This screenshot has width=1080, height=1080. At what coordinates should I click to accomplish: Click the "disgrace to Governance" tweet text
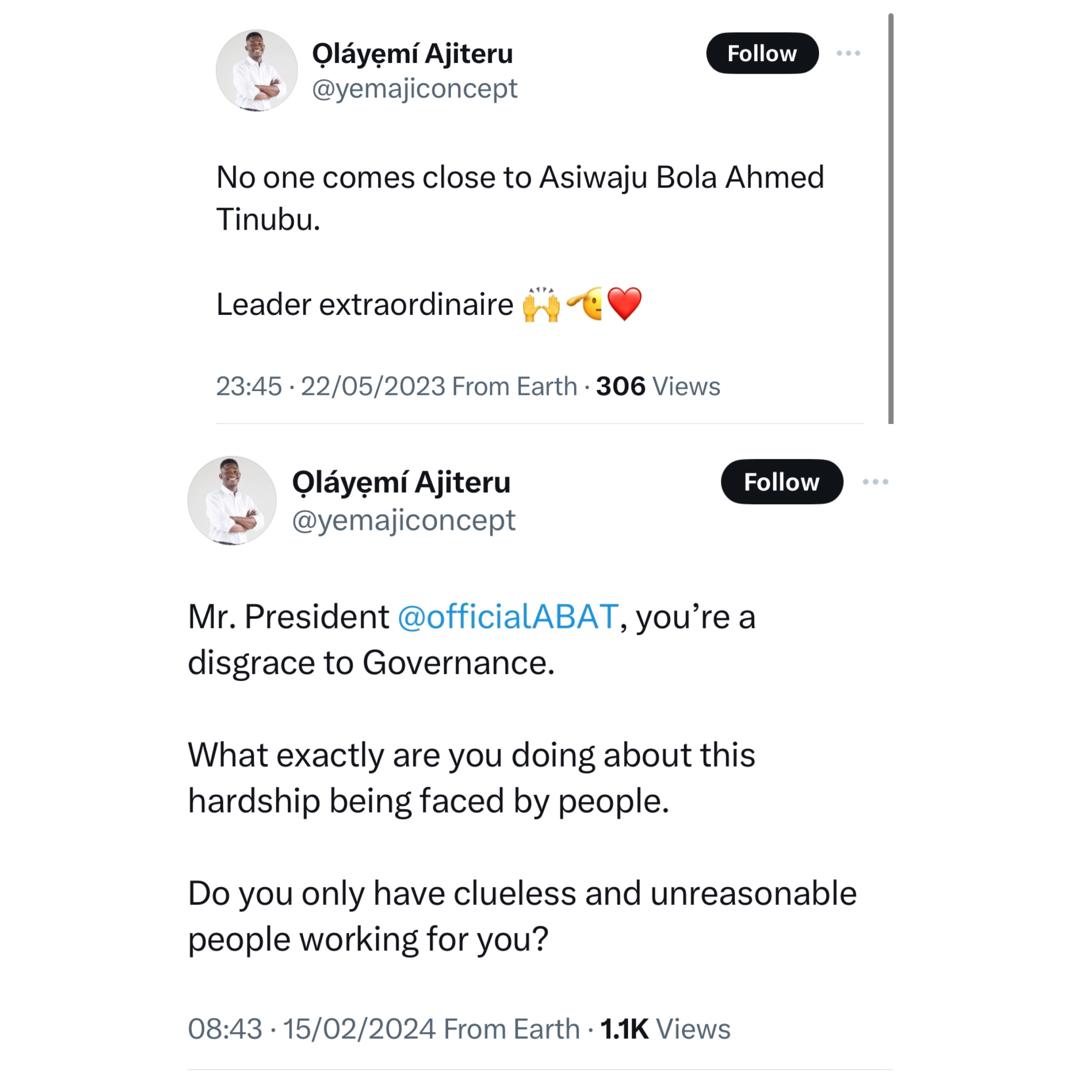click(370, 662)
